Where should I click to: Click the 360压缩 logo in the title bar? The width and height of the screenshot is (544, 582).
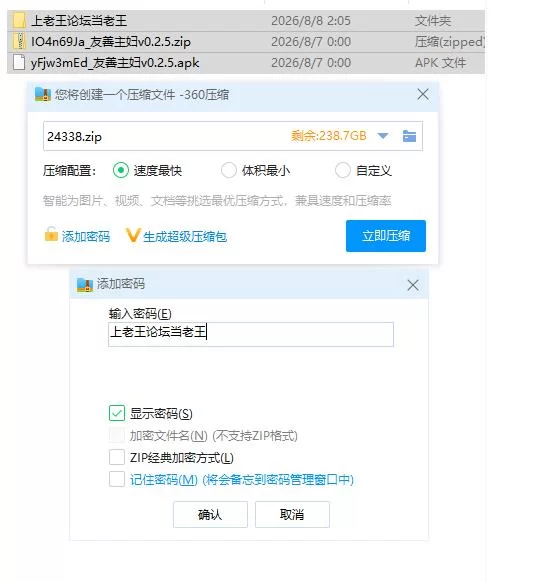click(x=43, y=94)
